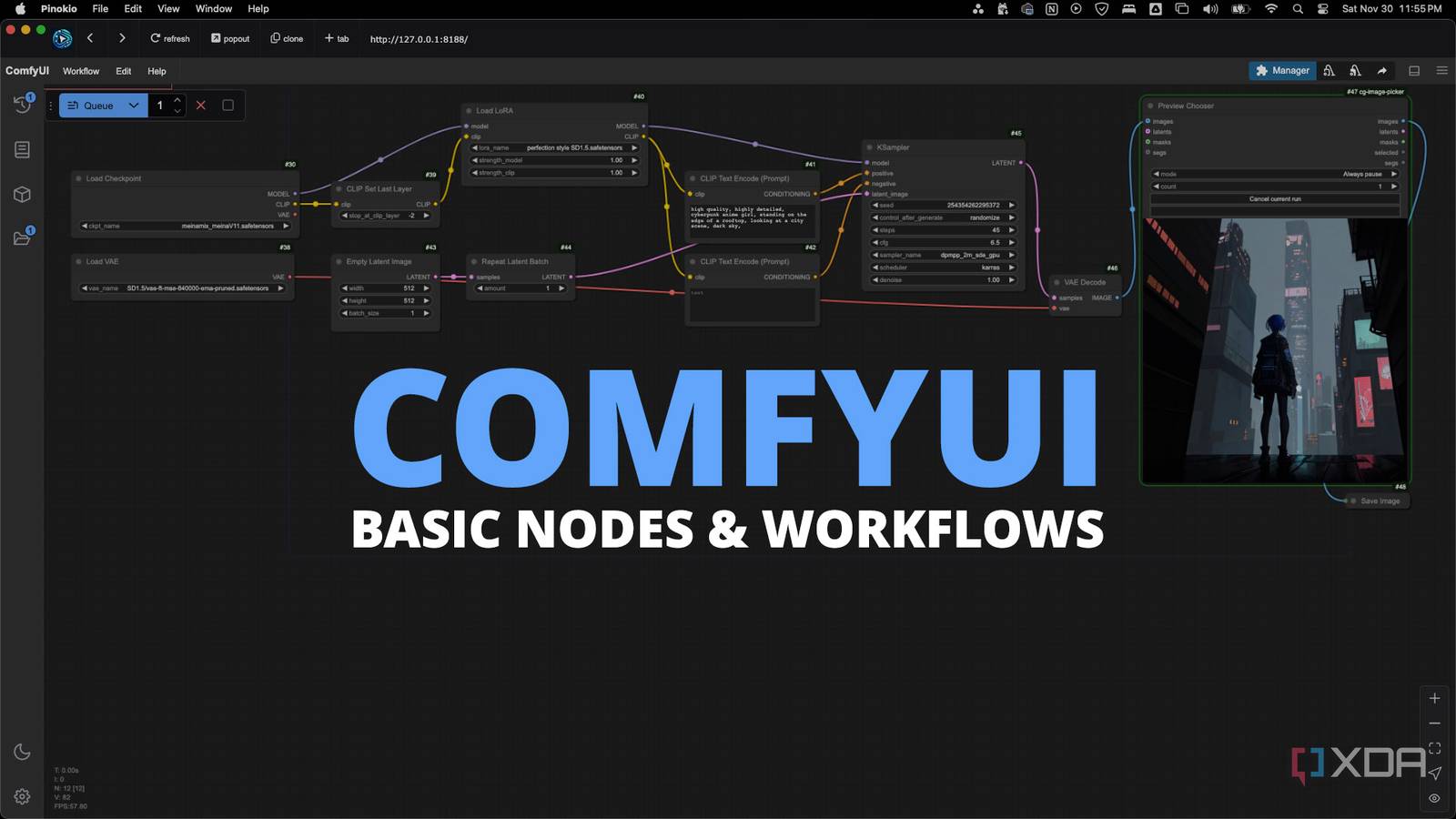The width and height of the screenshot is (1456, 819).
Task: Open the Window menu in the macOS menu bar
Action: tap(213, 8)
